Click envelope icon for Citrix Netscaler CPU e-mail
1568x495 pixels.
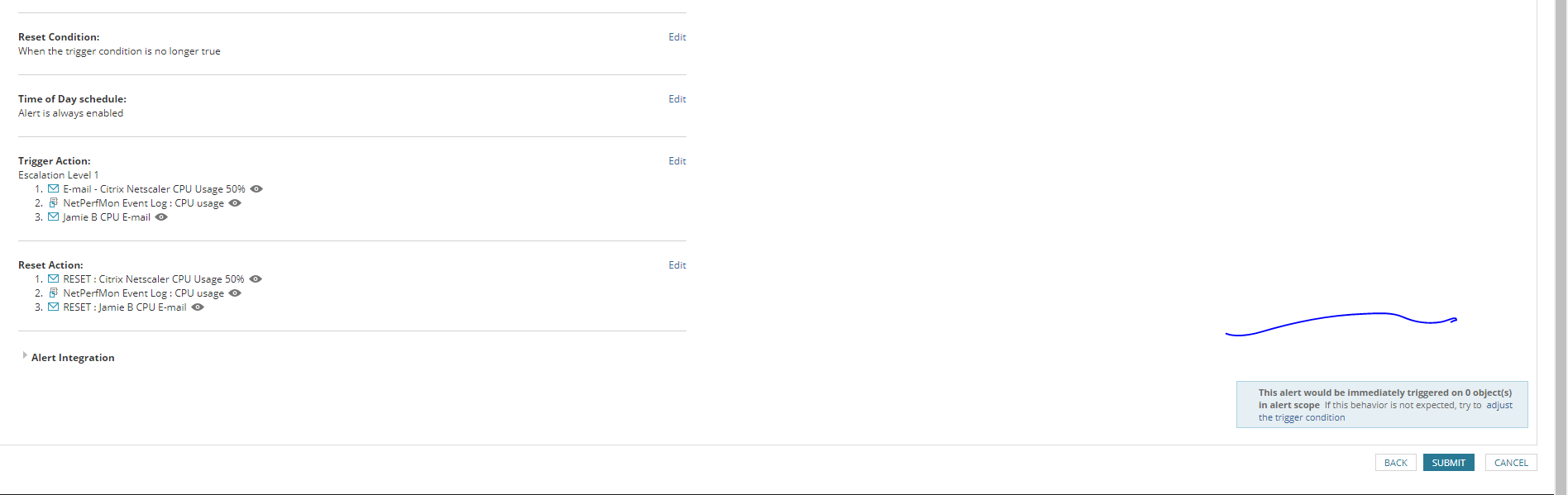(x=53, y=188)
